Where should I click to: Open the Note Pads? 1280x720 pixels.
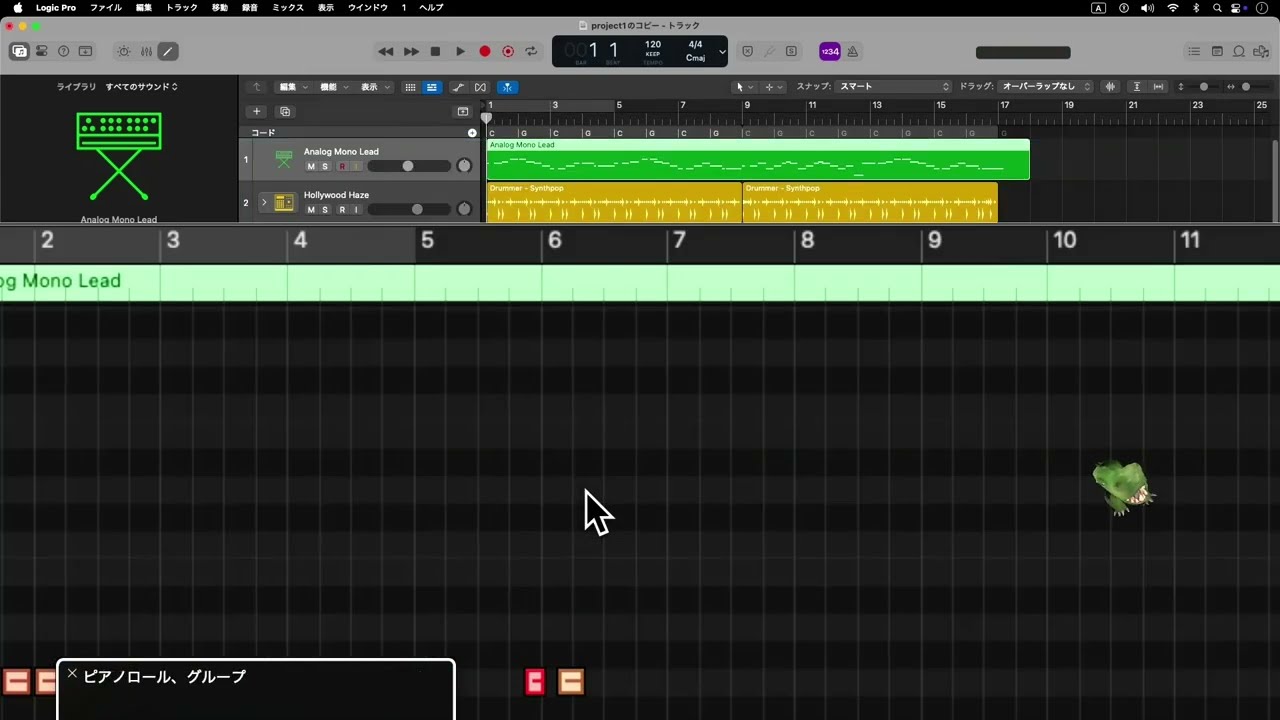[x=1217, y=51]
